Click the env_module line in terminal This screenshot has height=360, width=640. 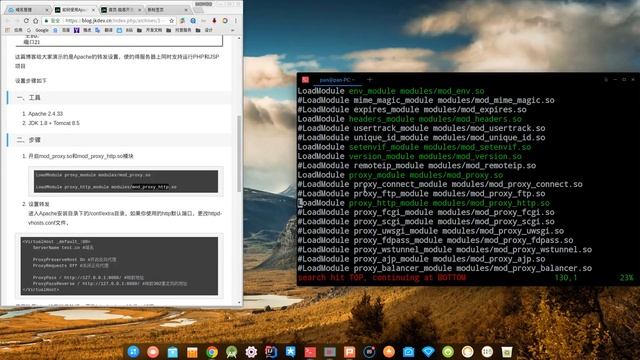coord(391,91)
